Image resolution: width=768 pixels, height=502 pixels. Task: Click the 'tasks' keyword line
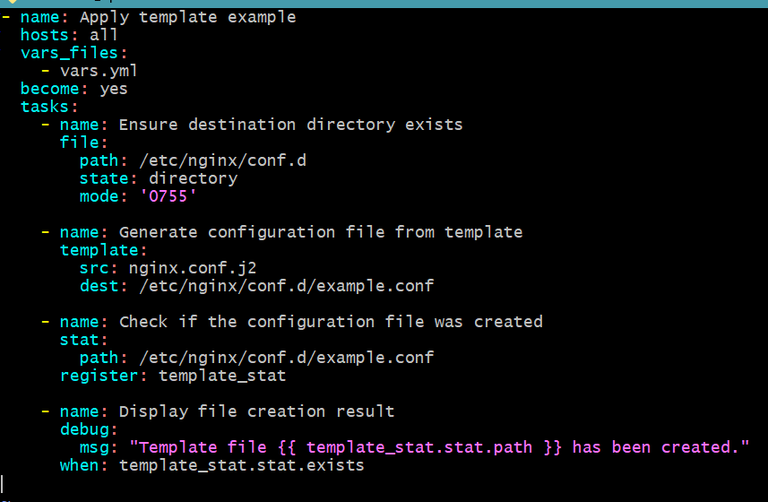pos(45,107)
